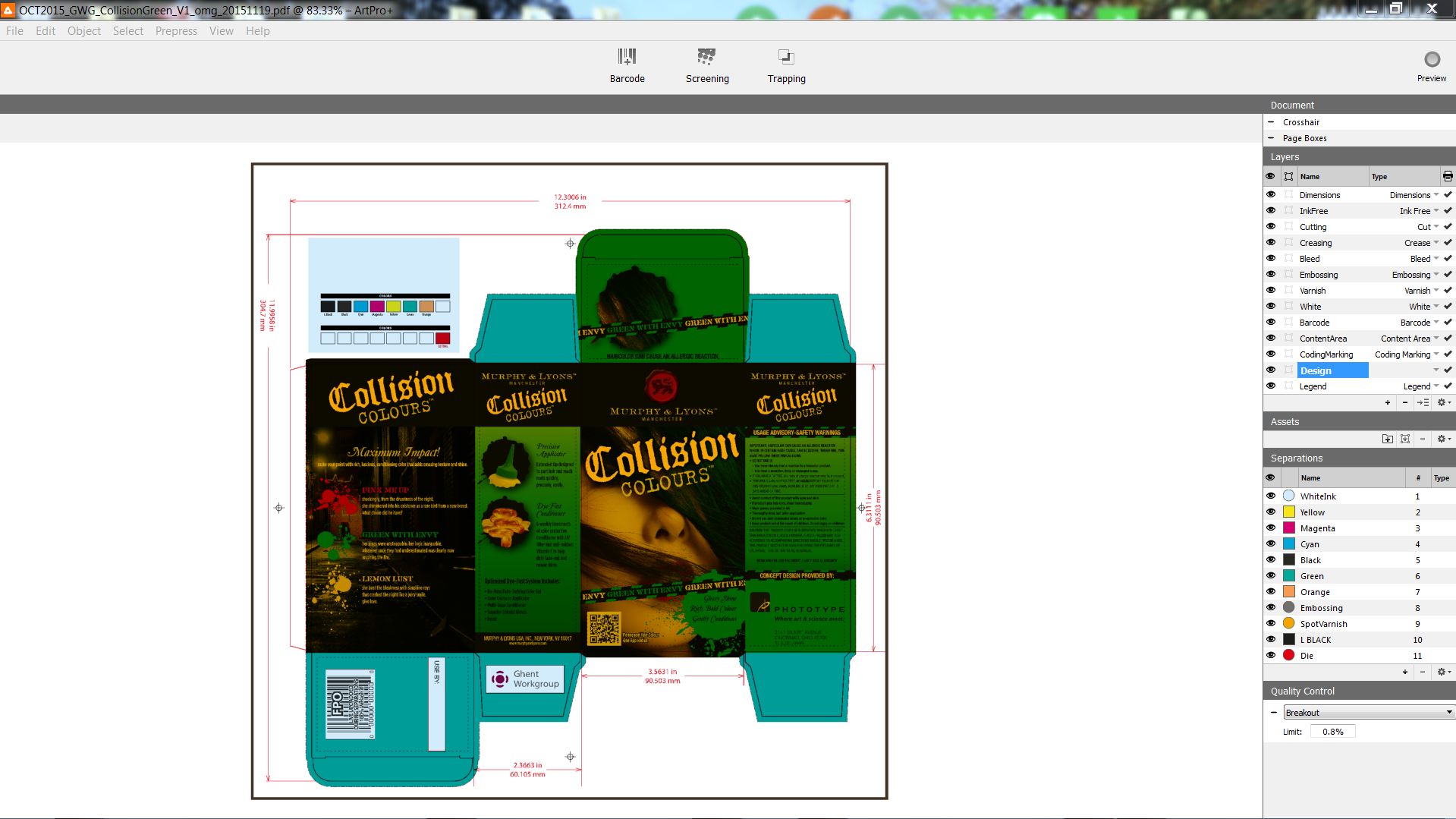Open the Edit menu
Screen dimensions: 1456x819
tap(46, 31)
